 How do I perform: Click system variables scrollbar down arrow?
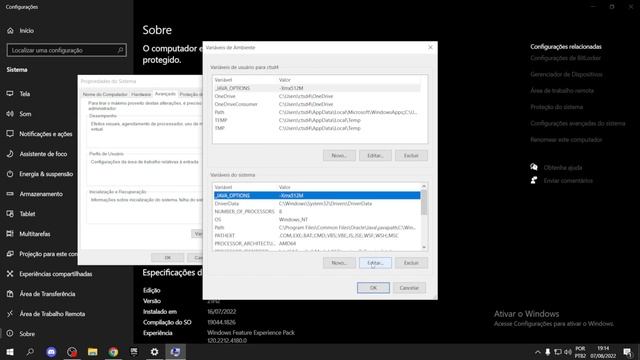tap(424, 247)
